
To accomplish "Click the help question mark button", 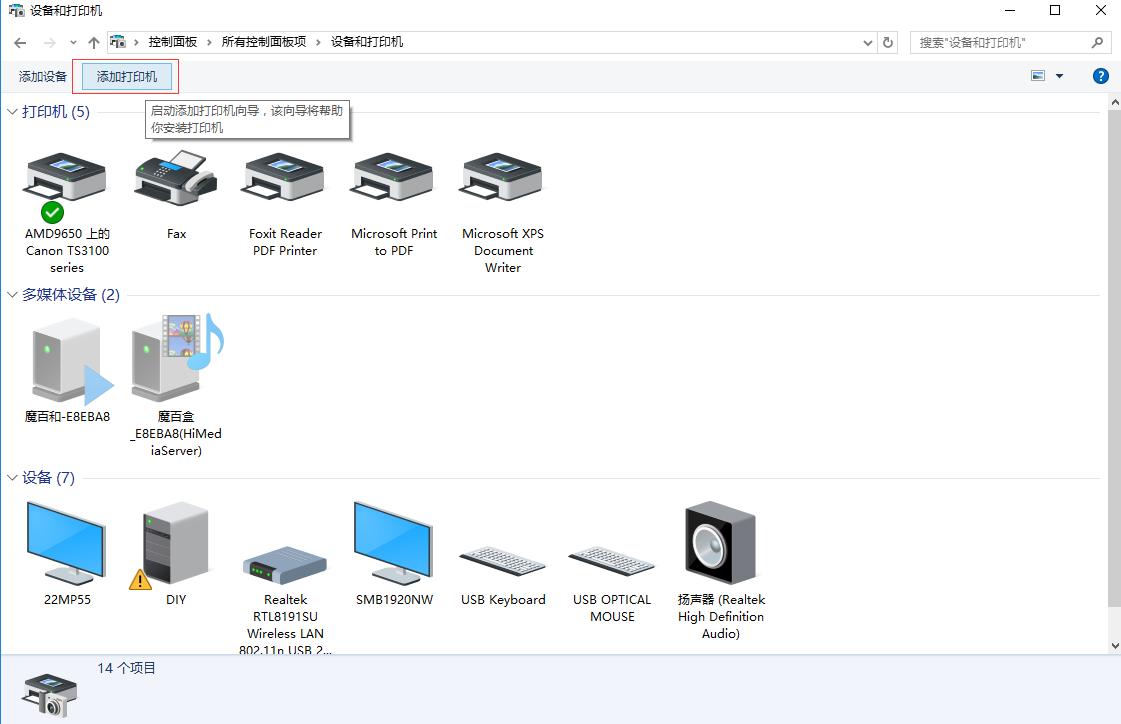I will [x=1100, y=75].
